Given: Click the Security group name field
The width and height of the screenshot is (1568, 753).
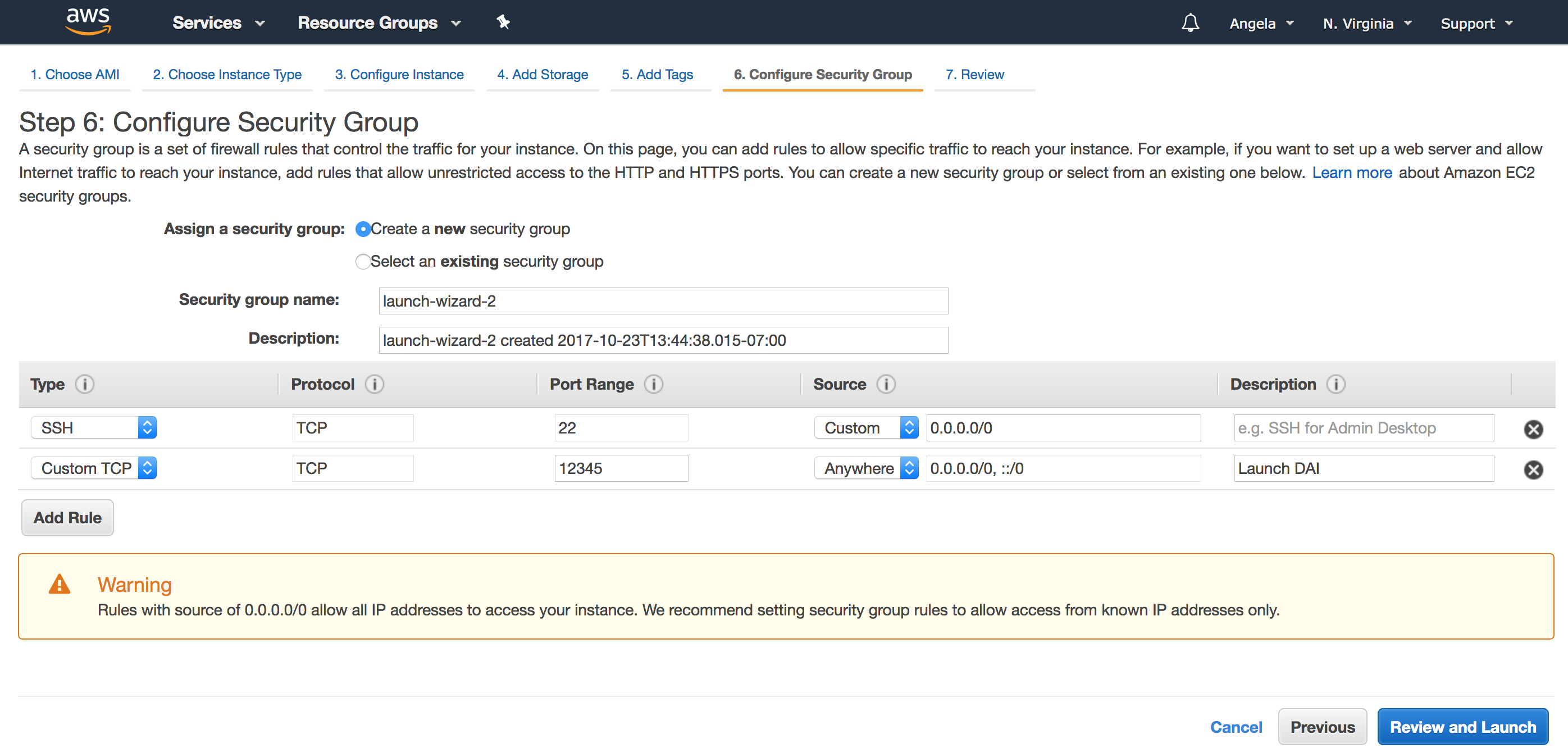Looking at the screenshot, I should [663, 302].
